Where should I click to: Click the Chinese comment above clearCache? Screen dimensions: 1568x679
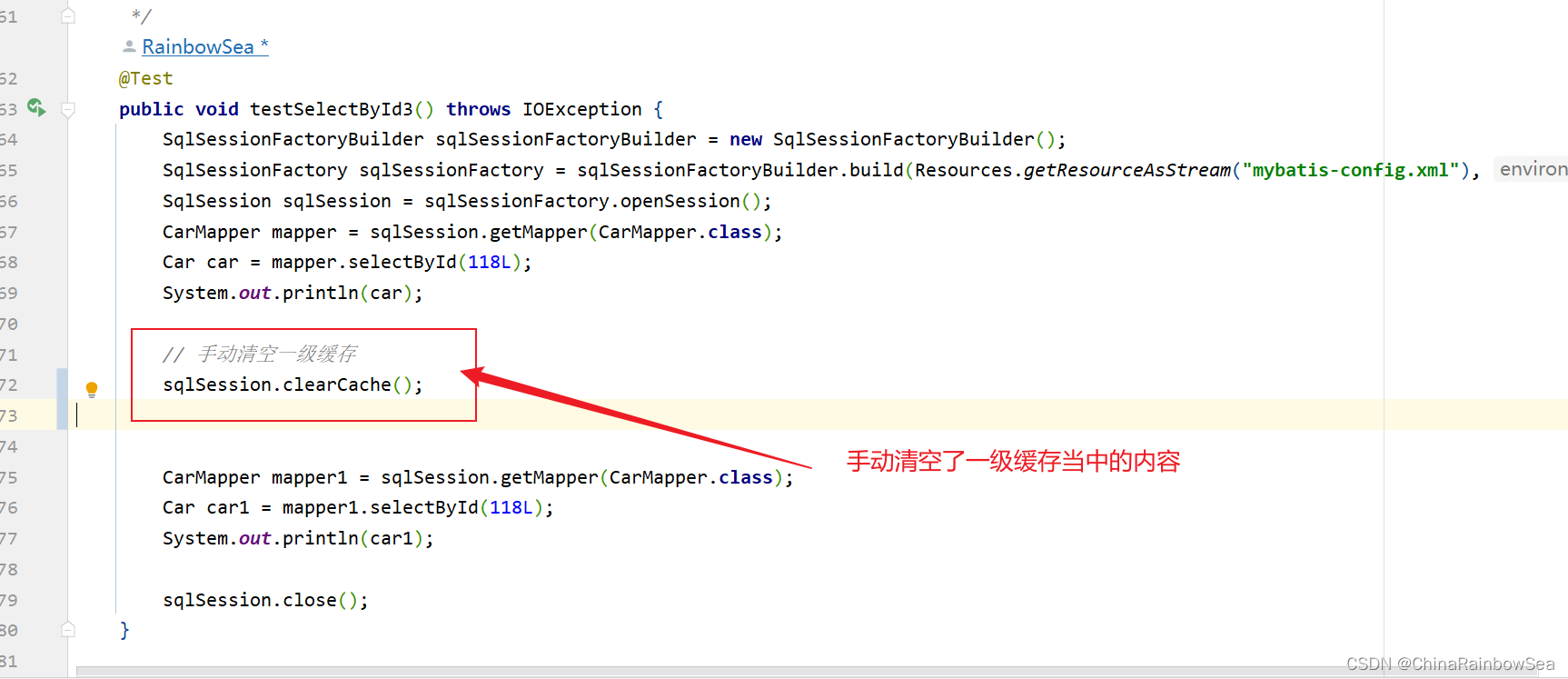pos(260,354)
